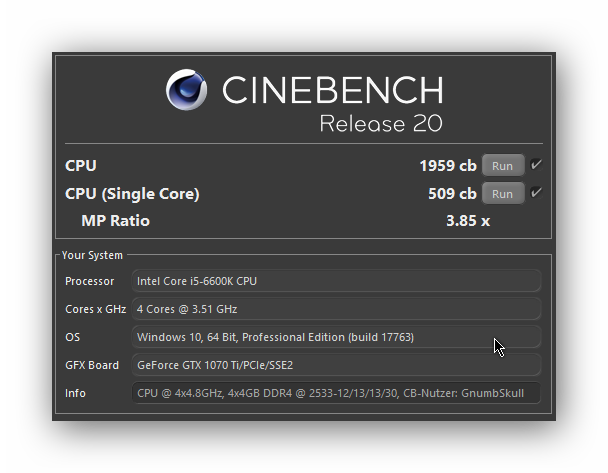This screenshot has height=473, width=608.
Task: Click the Release 20 subtitle
Action: click(381, 124)
